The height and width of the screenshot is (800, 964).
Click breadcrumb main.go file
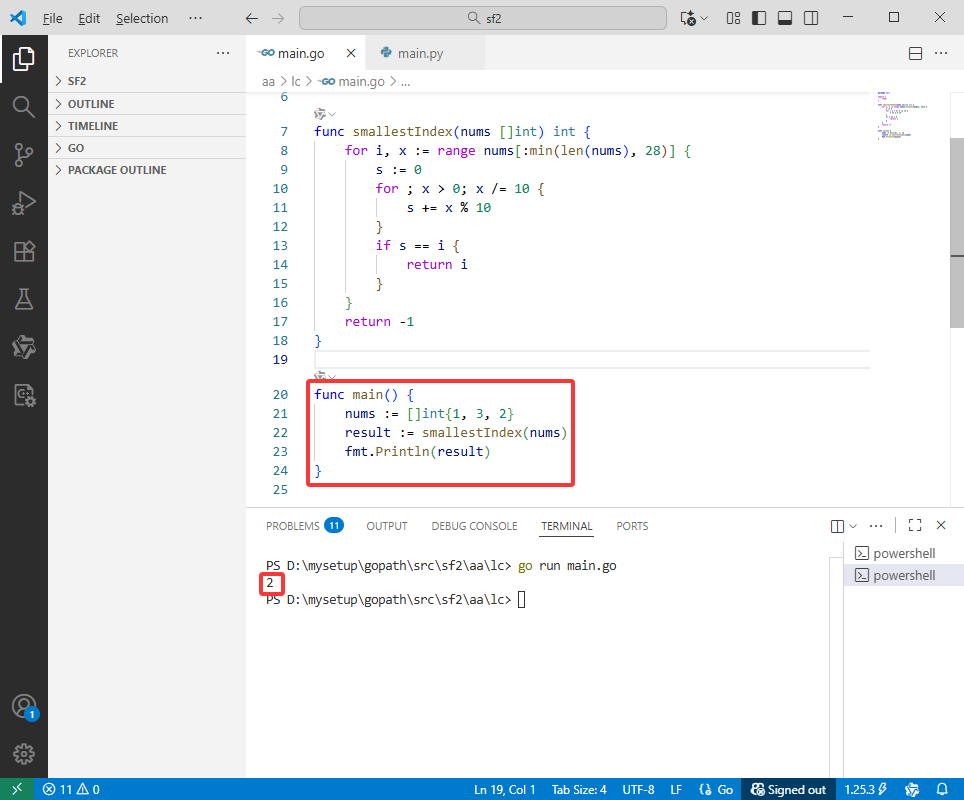354,82
